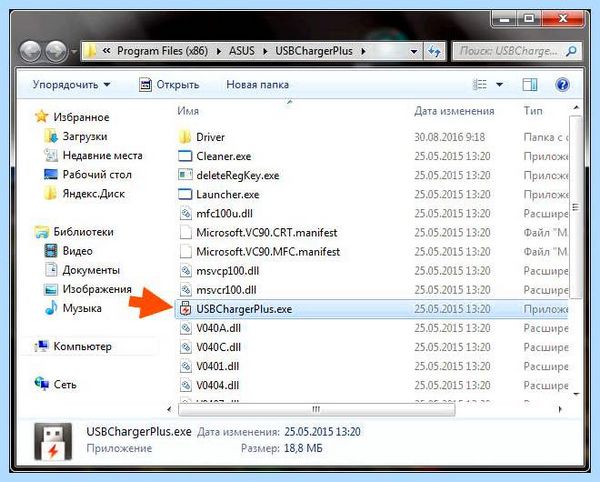Image resolution: width=600 pixels, height=482 pixels.
Task: Click the change view icon
Action: [480, 84]
